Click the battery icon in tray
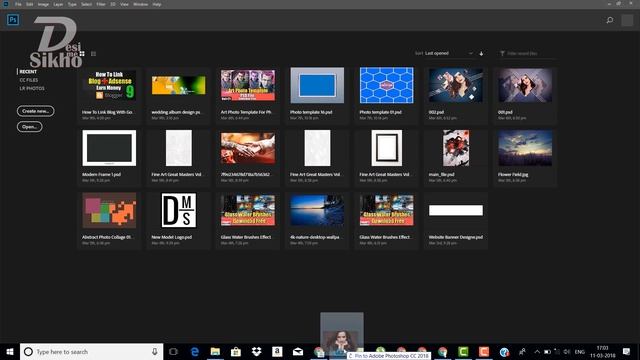Image resolution: width=640 pixels, height=360 pixels. tap(547, 351)
